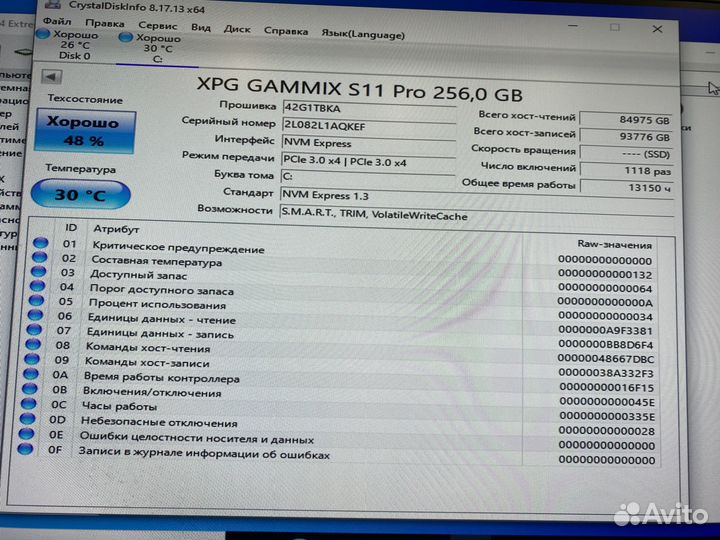Viewport: 720px width, 540px height.
Task: Click the status icon for attribute 09
Action: pyautogui.click(x=32, y=359)
